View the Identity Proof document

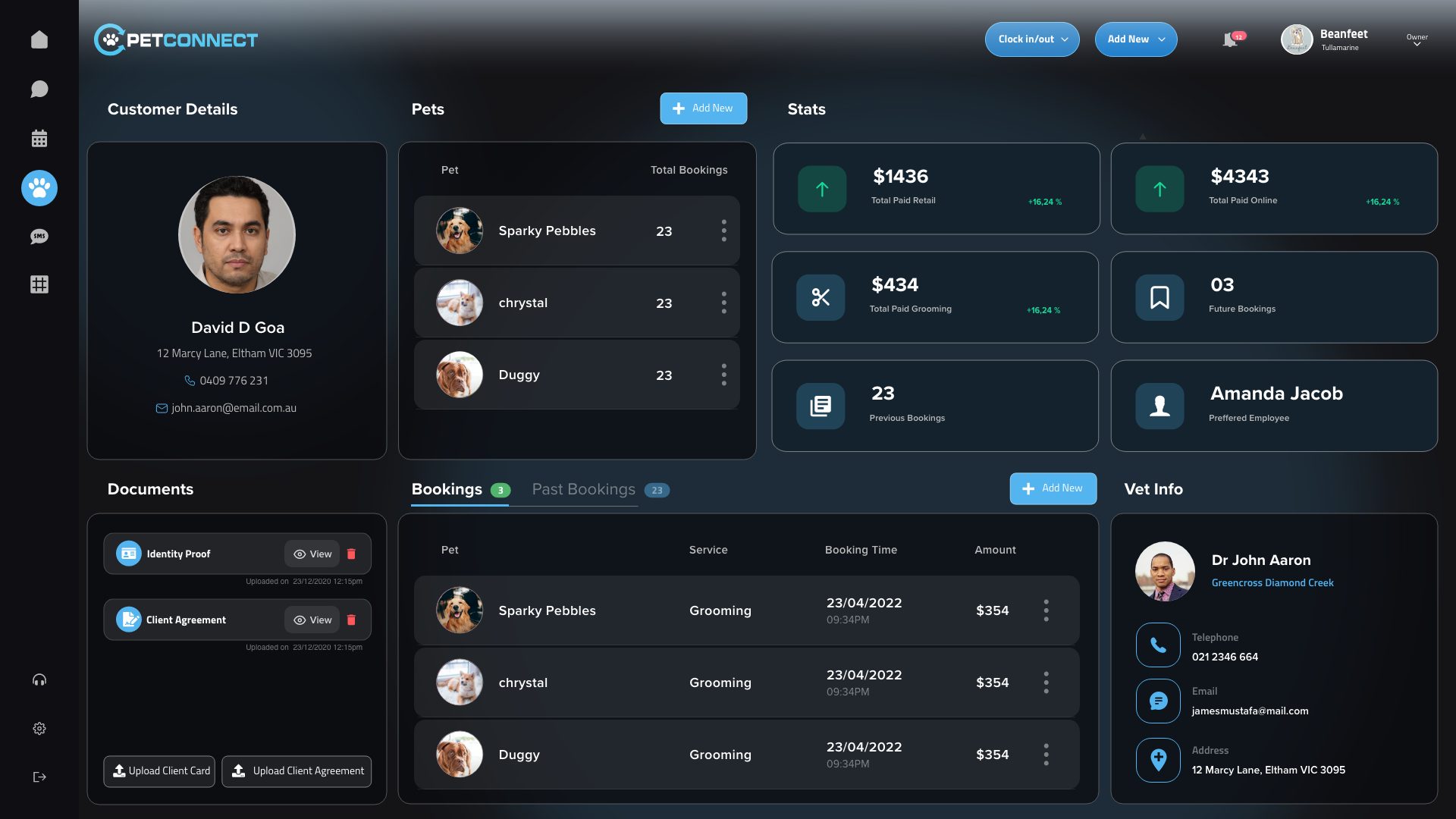pos(312,554)
